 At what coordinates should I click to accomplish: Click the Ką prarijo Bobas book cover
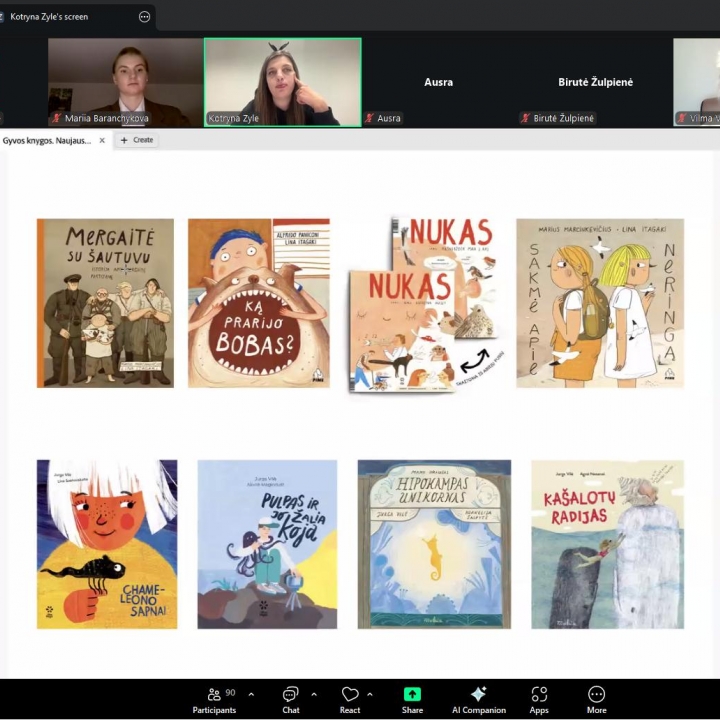(x=258, y=303)
